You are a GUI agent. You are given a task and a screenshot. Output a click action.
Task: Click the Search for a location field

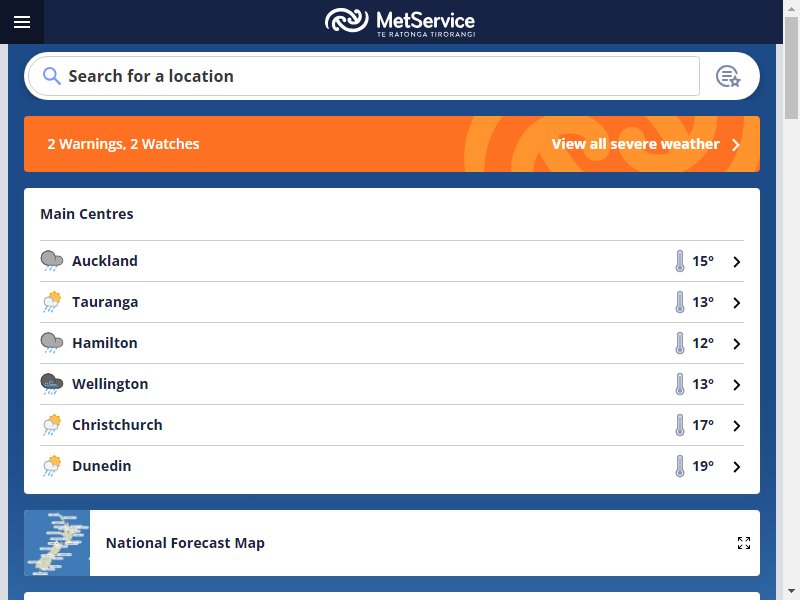coord(380,76)
